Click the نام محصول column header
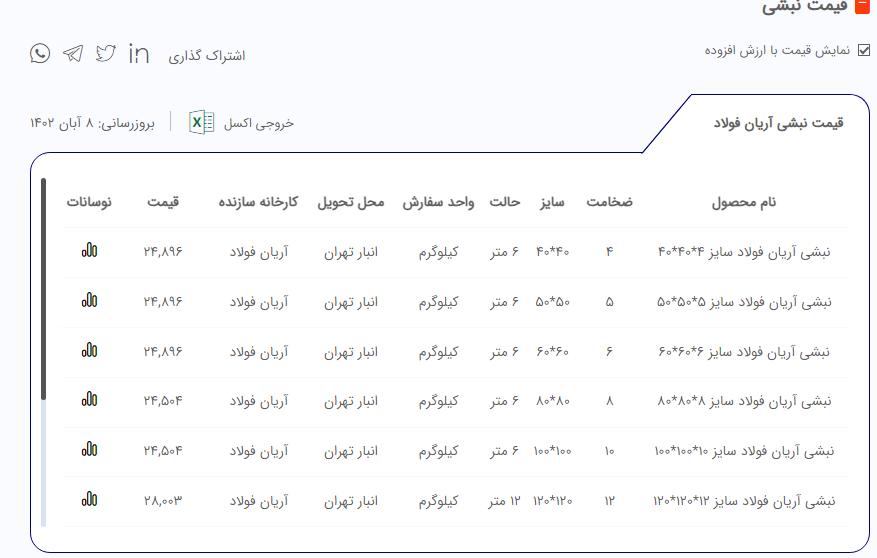Image resolution: width=877 pixels, height=558 pixels. click(x=743, y=202)
